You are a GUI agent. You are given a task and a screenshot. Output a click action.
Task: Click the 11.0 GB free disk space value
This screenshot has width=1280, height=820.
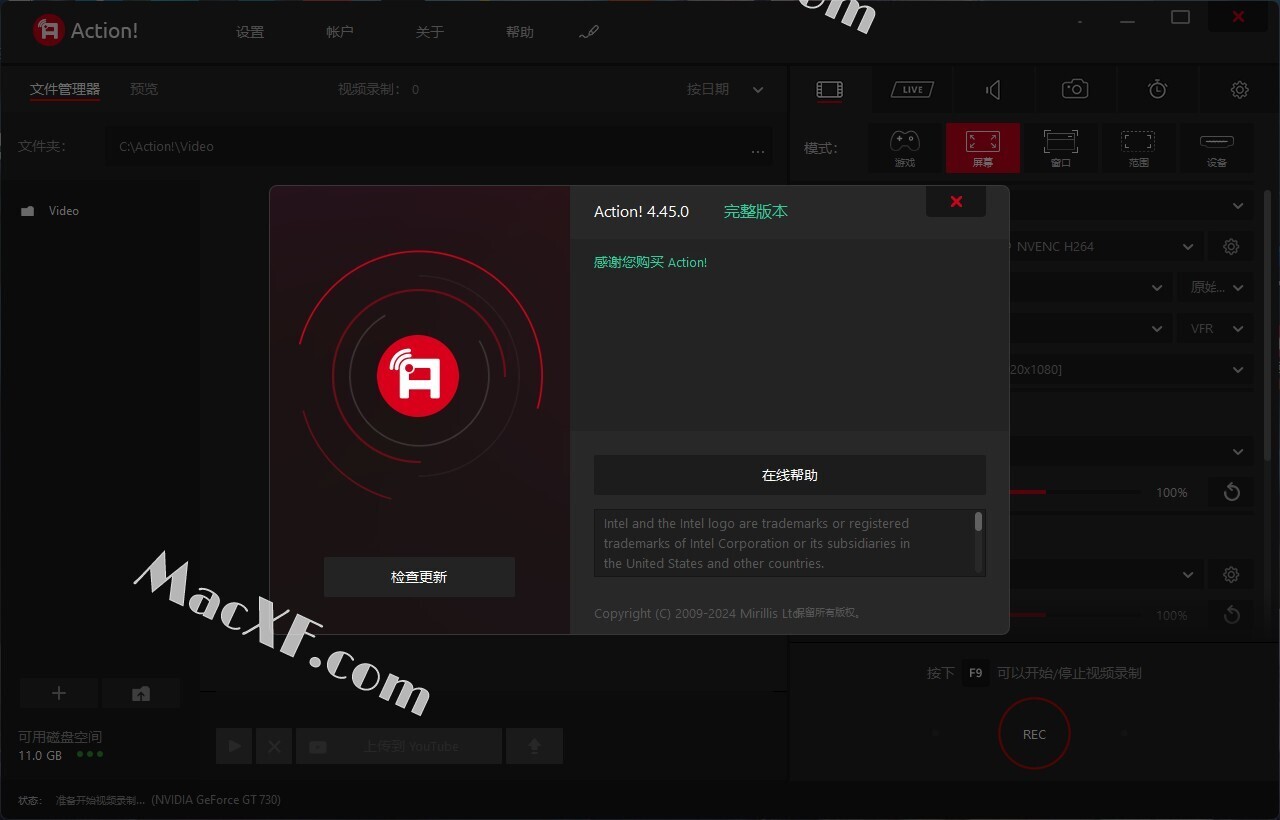tap(40, 756)
